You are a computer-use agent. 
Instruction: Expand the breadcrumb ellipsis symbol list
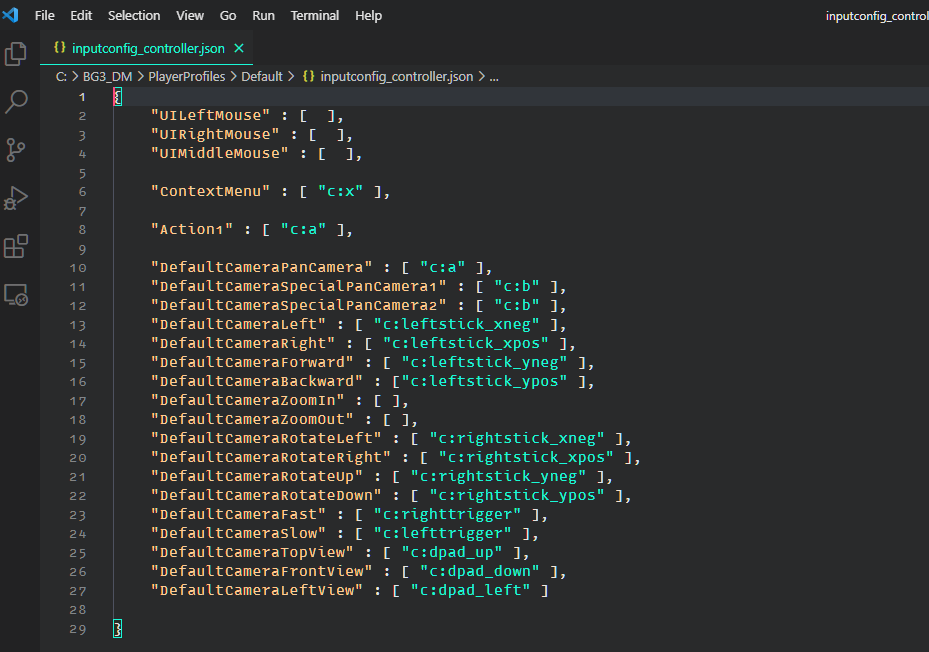(493, 76)
